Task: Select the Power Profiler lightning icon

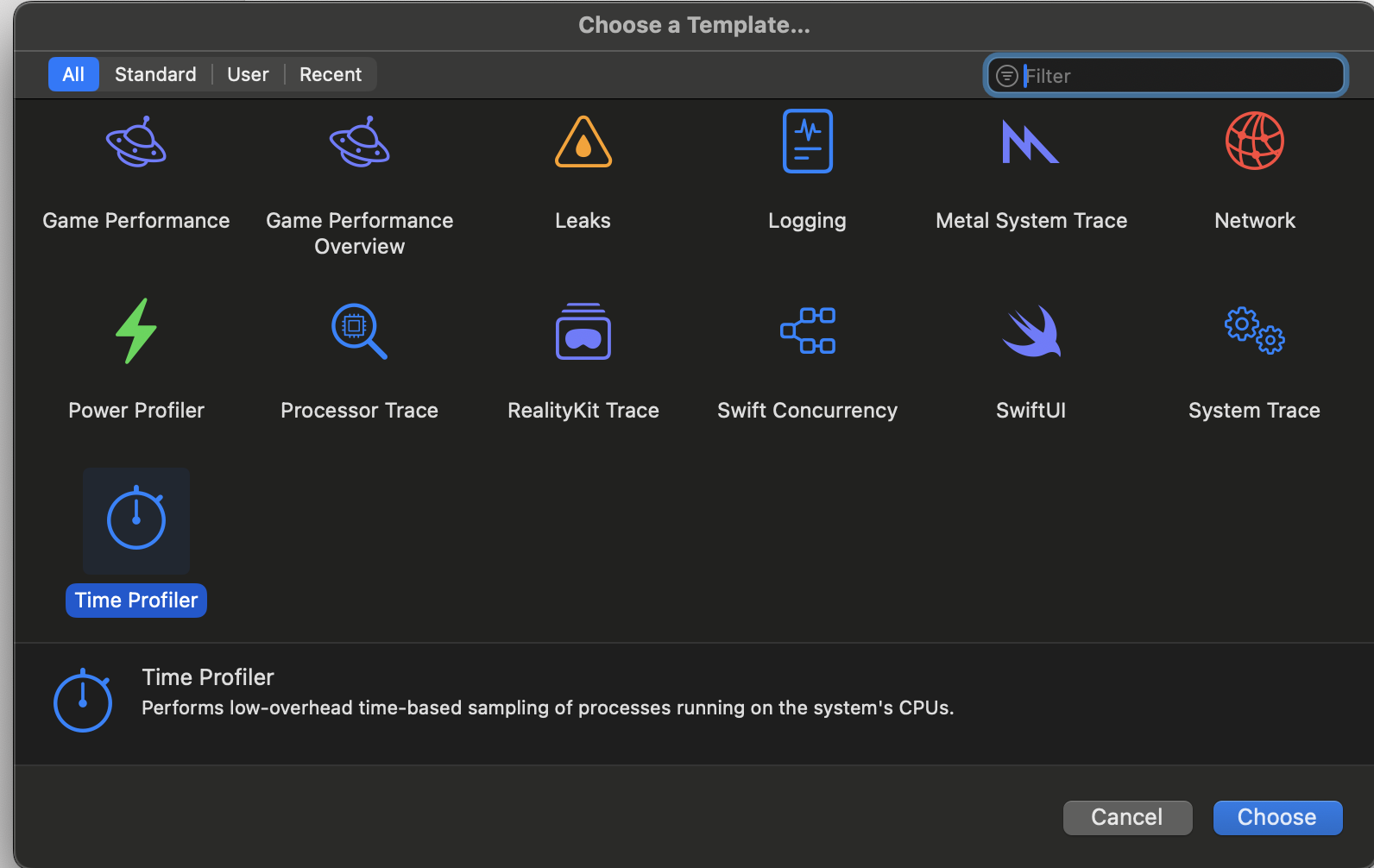Action: pyautogui.click(x=136, y=330)
